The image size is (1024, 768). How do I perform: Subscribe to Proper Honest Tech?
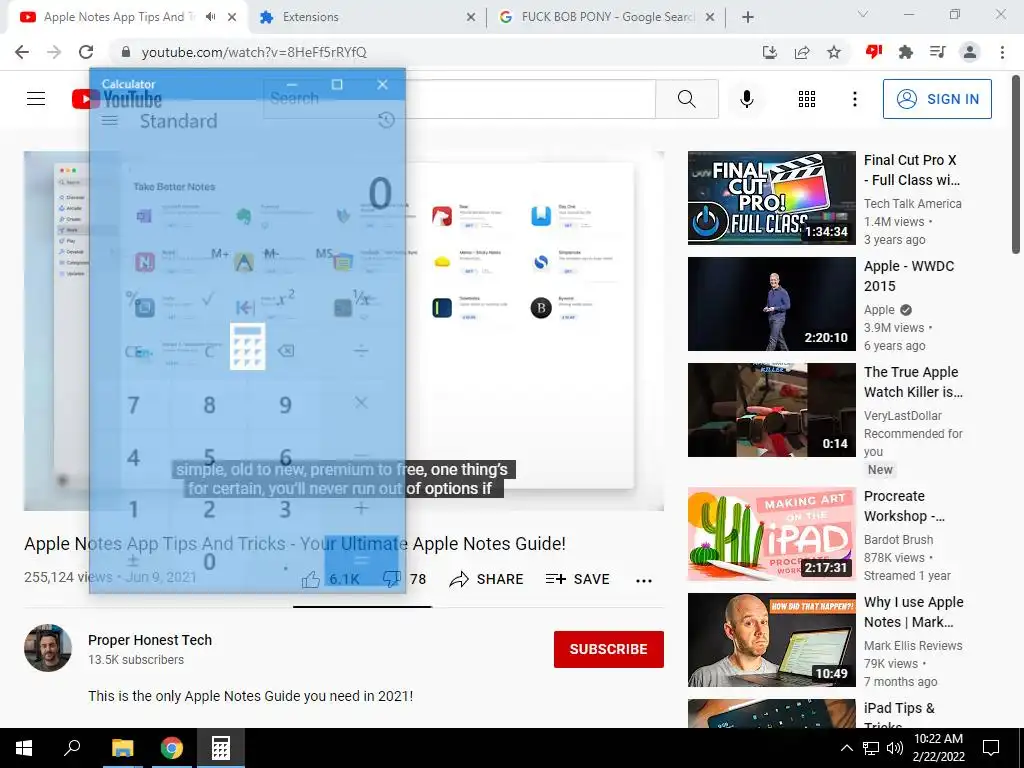pyautogui.click(x=609, y=649)
